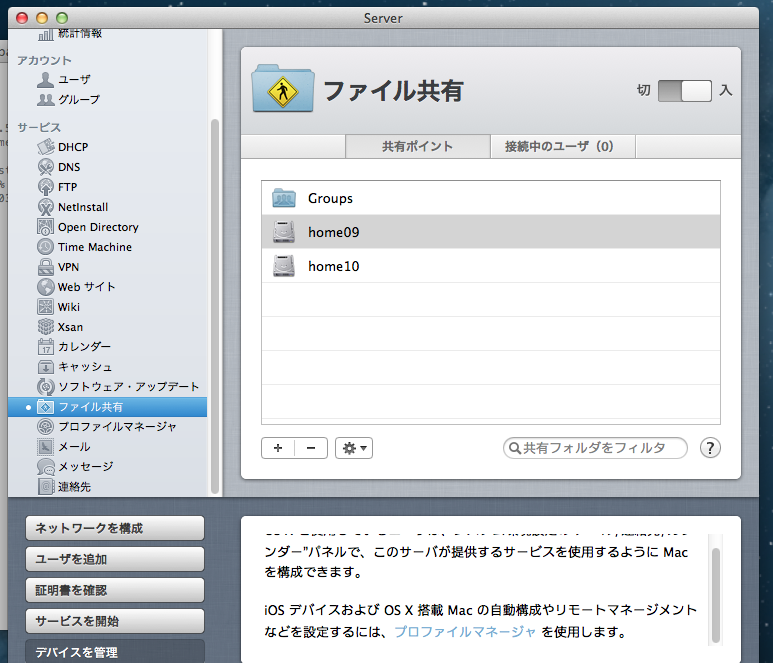Add a share point with plus button
Image resolution: width=773 pixels, height=663 pixels.
coord(278,448)
